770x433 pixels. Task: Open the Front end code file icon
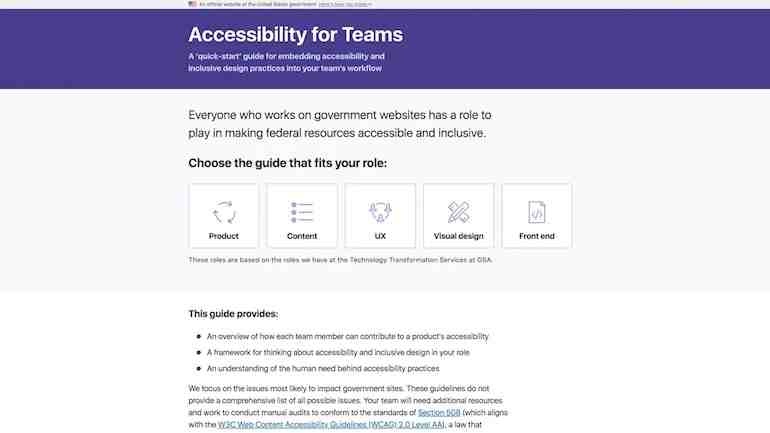click(x=537, y=212)
